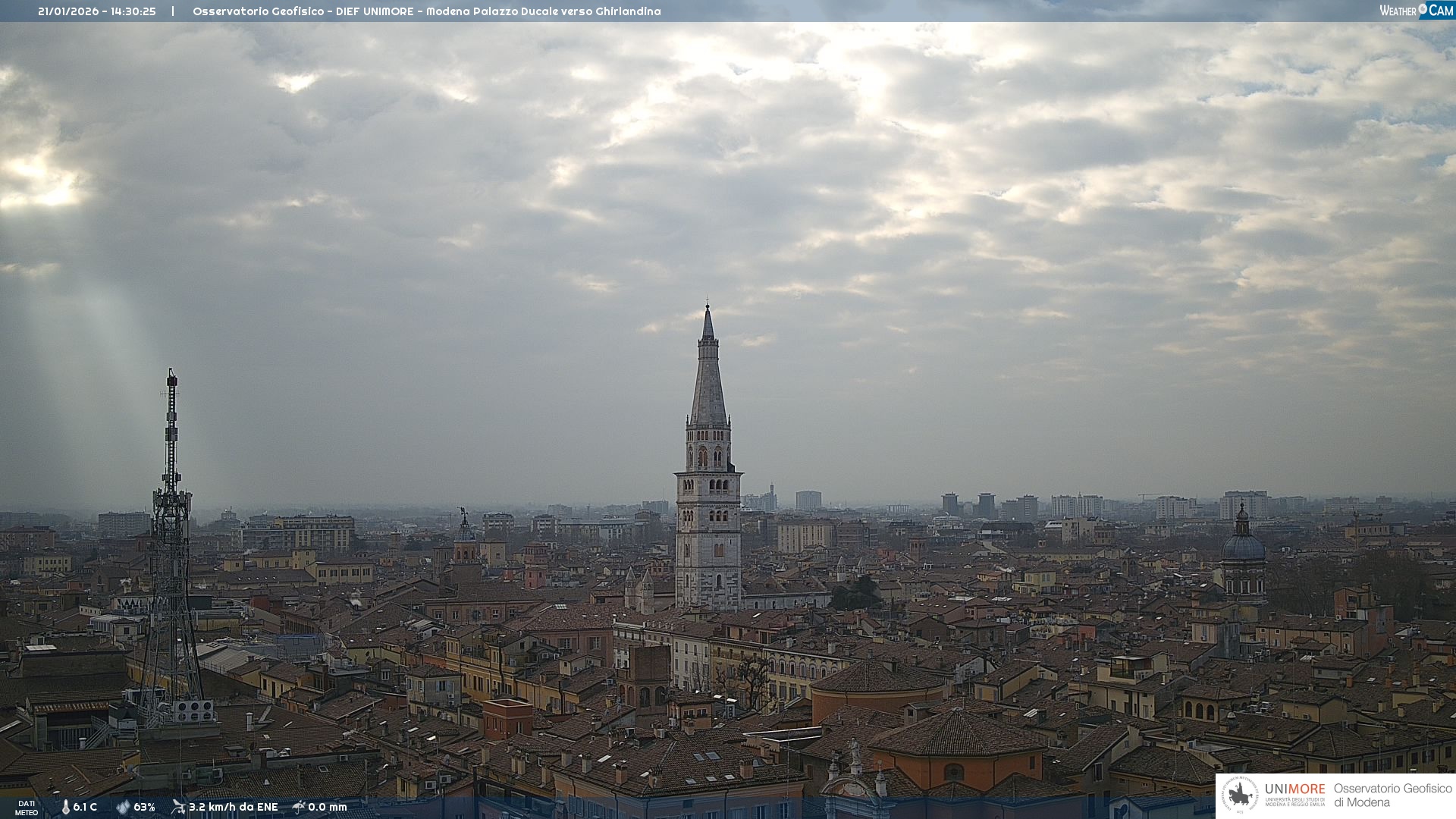The width and height of the screenshot is (1456, 819).
Task: Click the 3.2 km/h da ENE wind reading
Action: (234, 808)
